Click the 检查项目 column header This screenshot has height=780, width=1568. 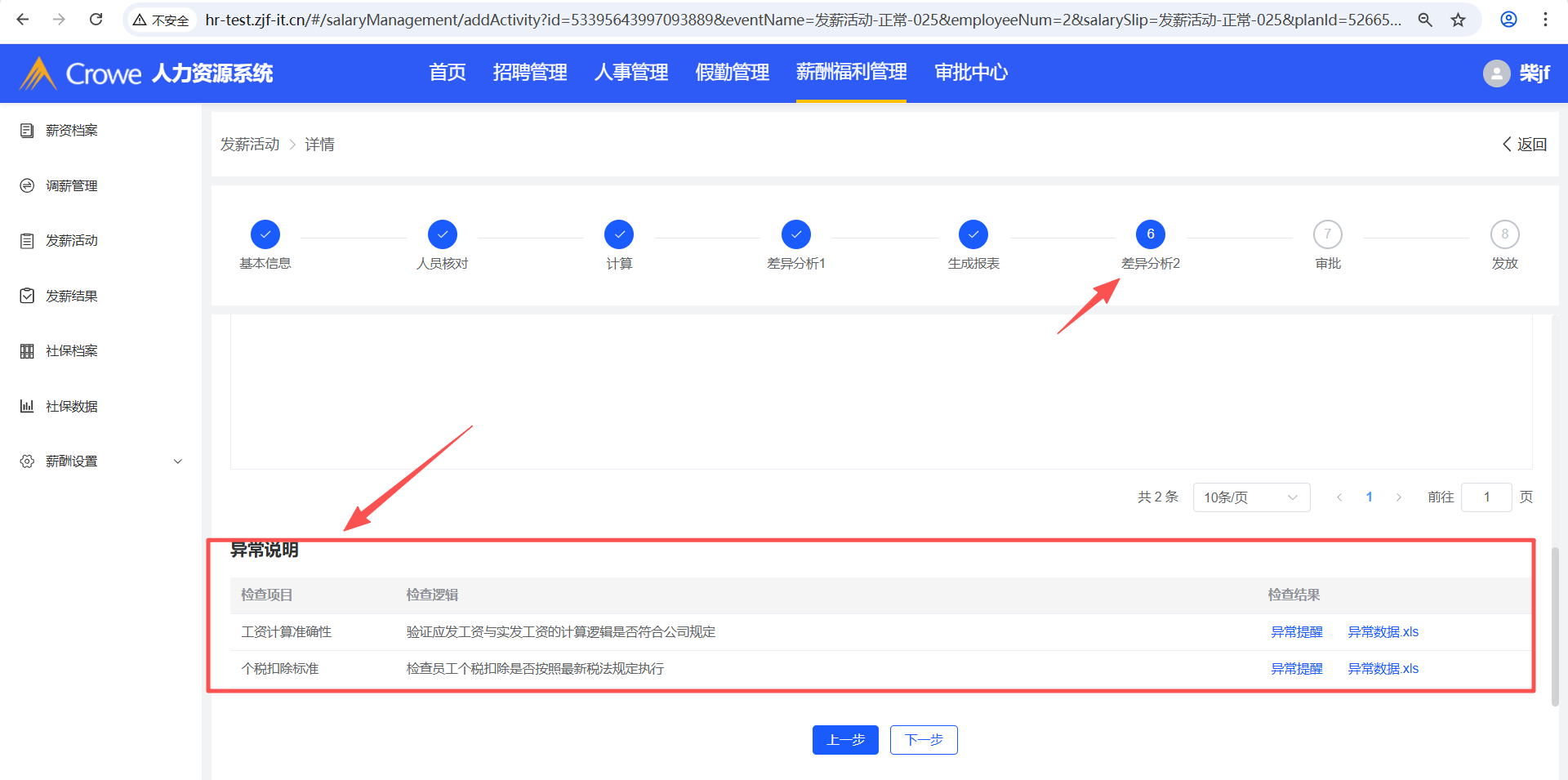point(267,595)
